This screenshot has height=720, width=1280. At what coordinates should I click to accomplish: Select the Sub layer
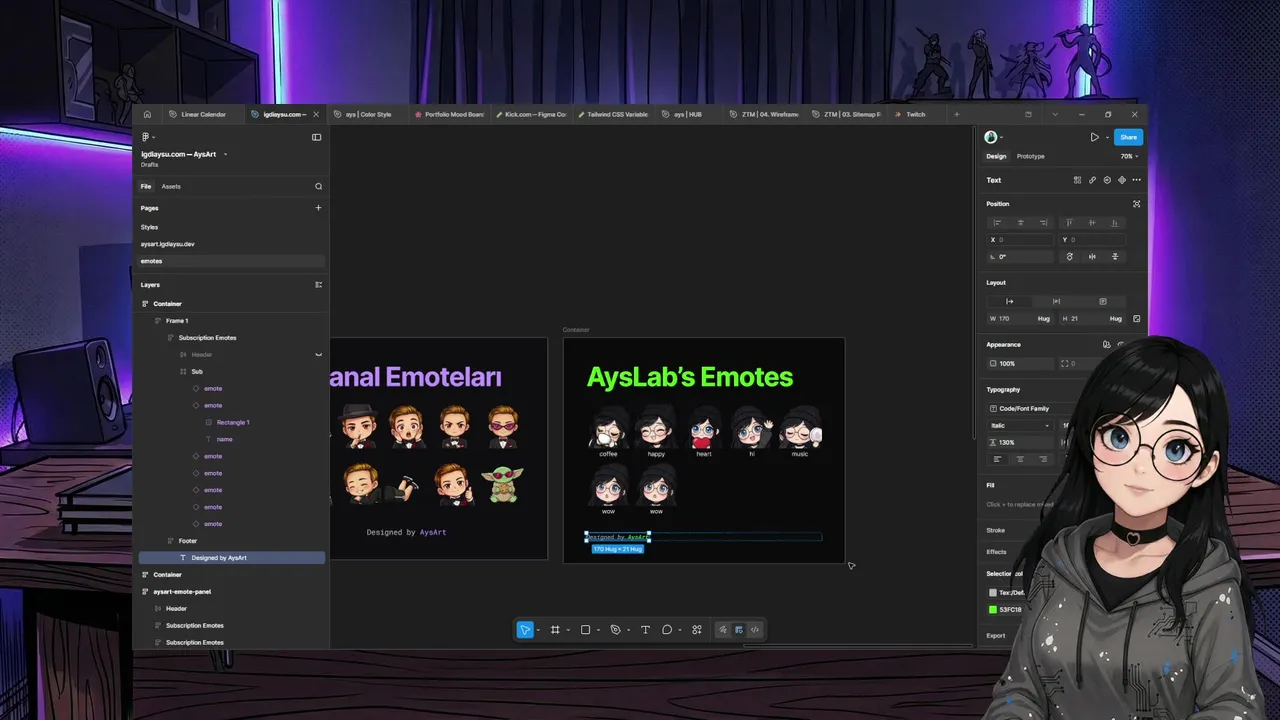[197, 372]
